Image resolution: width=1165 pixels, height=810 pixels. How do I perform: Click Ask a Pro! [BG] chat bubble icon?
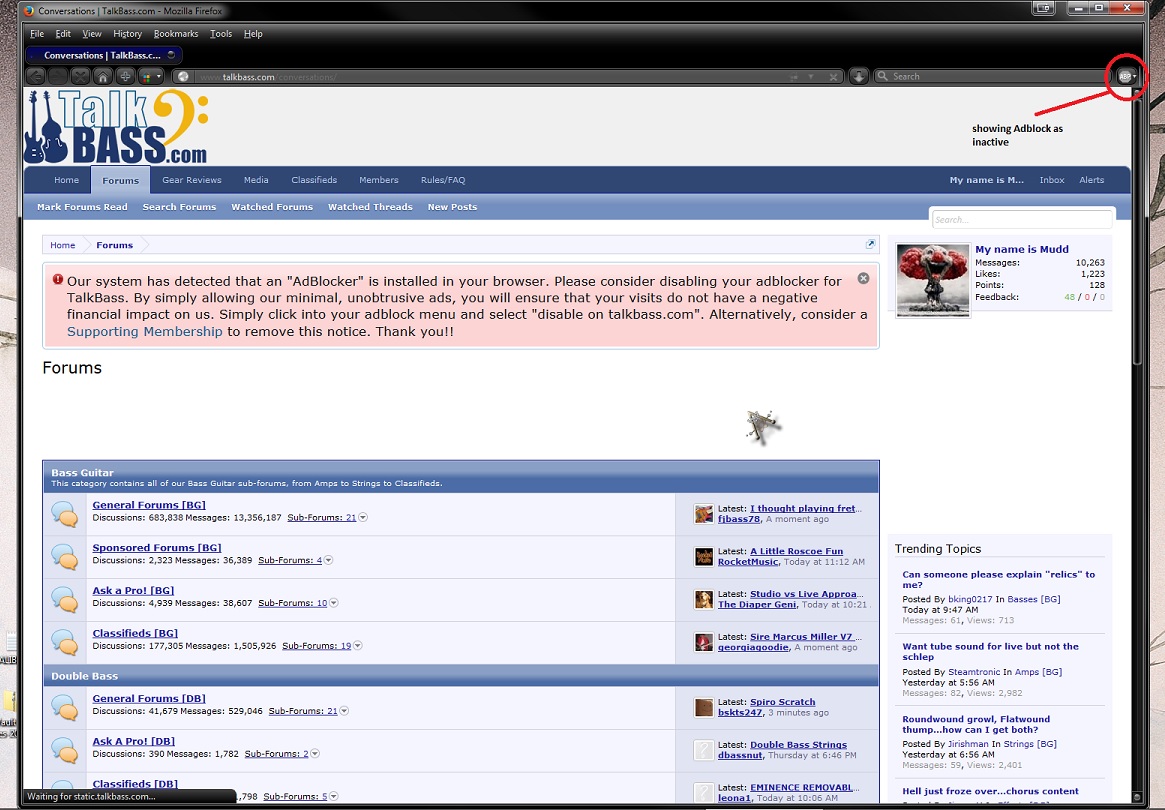(x=65, y=600)
